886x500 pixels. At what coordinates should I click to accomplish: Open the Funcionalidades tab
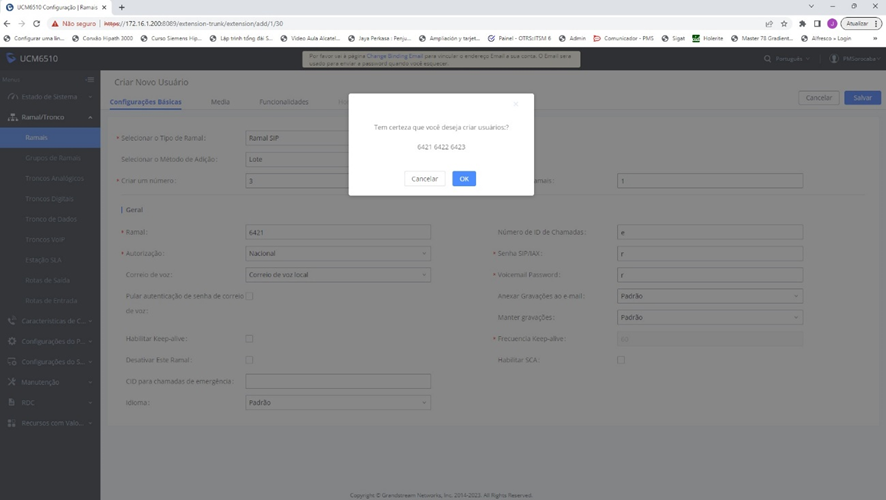point(284,102)
